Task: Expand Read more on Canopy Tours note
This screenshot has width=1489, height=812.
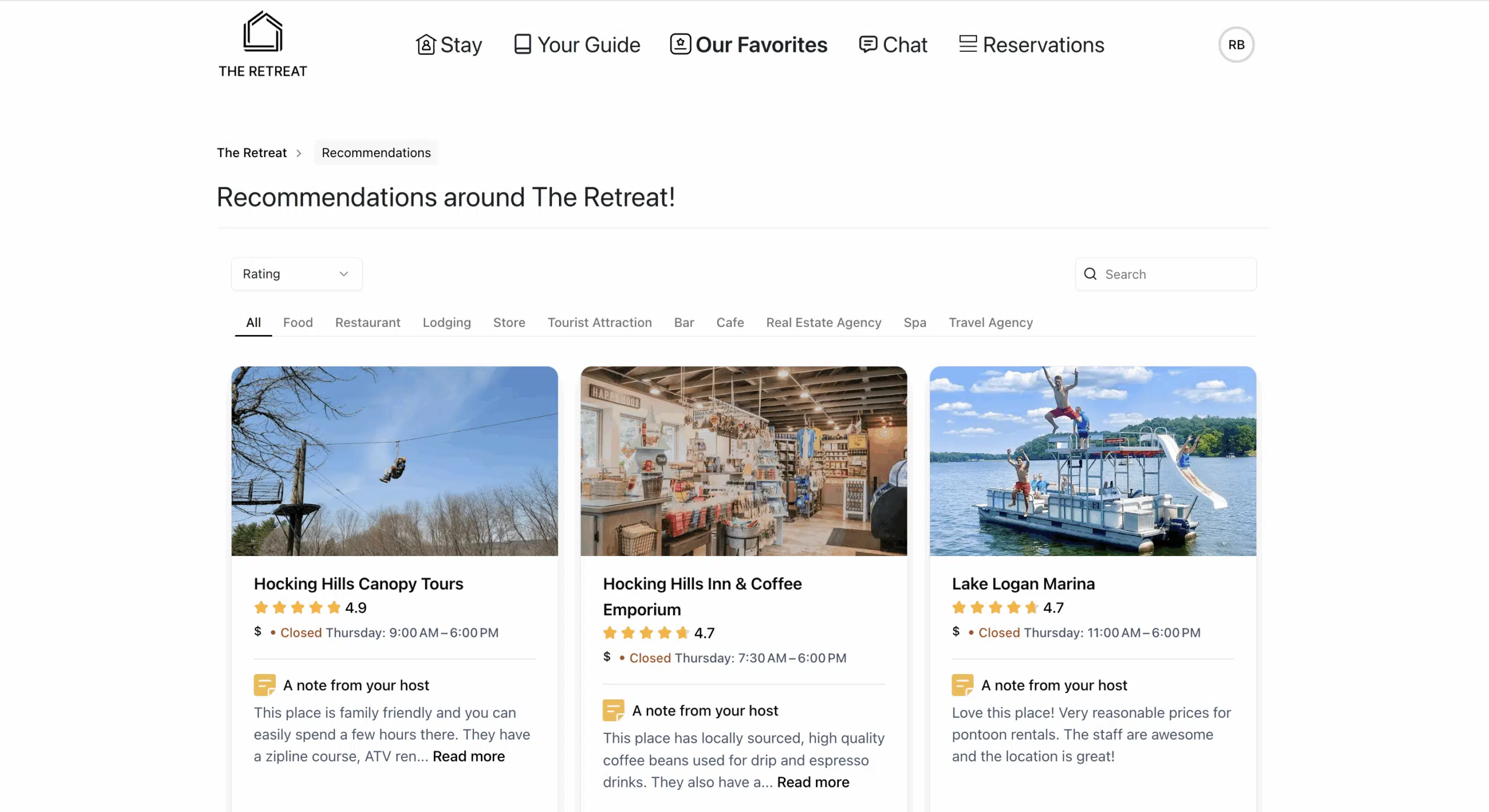Action: (469, 756)
